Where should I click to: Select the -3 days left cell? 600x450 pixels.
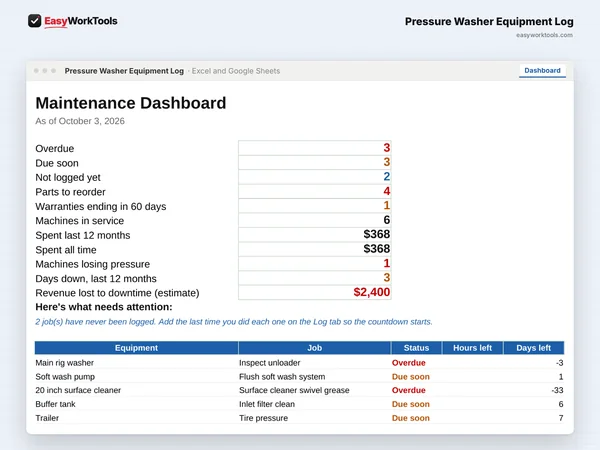(x=534, y=363)
